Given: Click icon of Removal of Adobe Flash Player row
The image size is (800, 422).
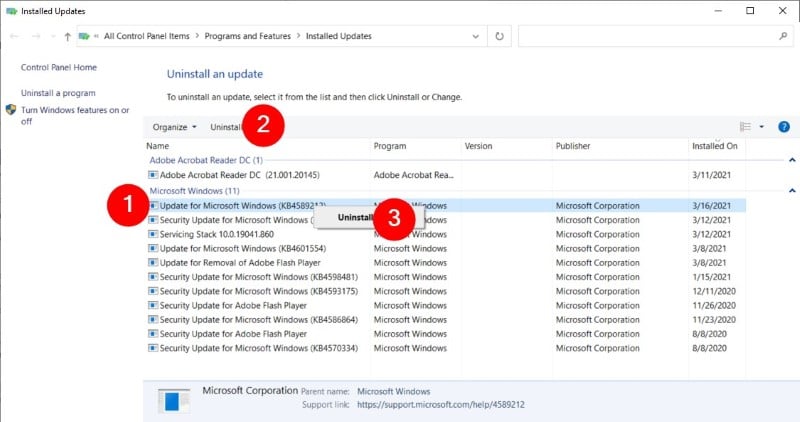Looking at the screenshot, I should [x=153, y=263].
